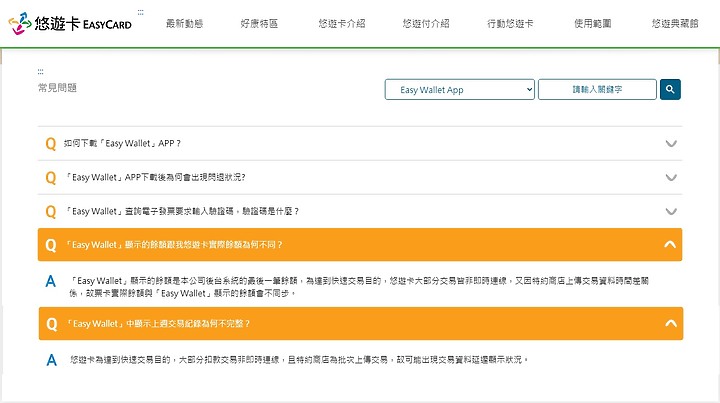Expand the 如何下載 Easy Wallet APP question chevron

click(x=671, y=144)
